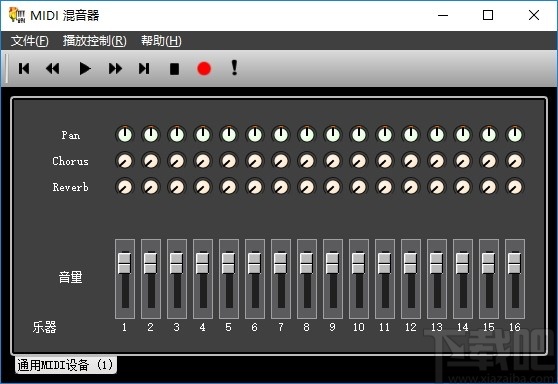Click the Pan knob for channel 6
This screenshot has height=384, width=558.
point(255,135)
